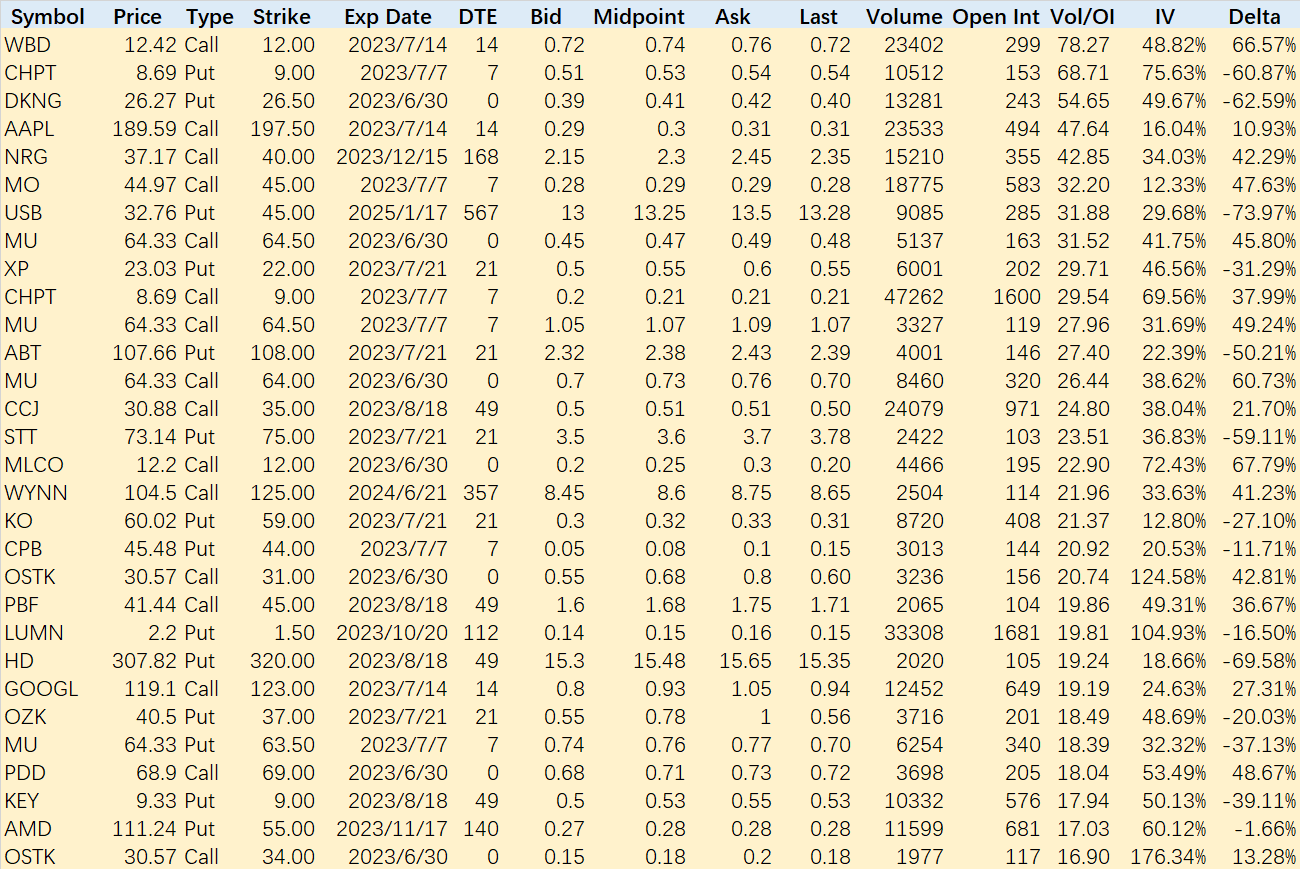The width and height of the screenshot is (1300, 869).
Task: Select the OZK symbol cell
Action: click(x=25, y=717)
